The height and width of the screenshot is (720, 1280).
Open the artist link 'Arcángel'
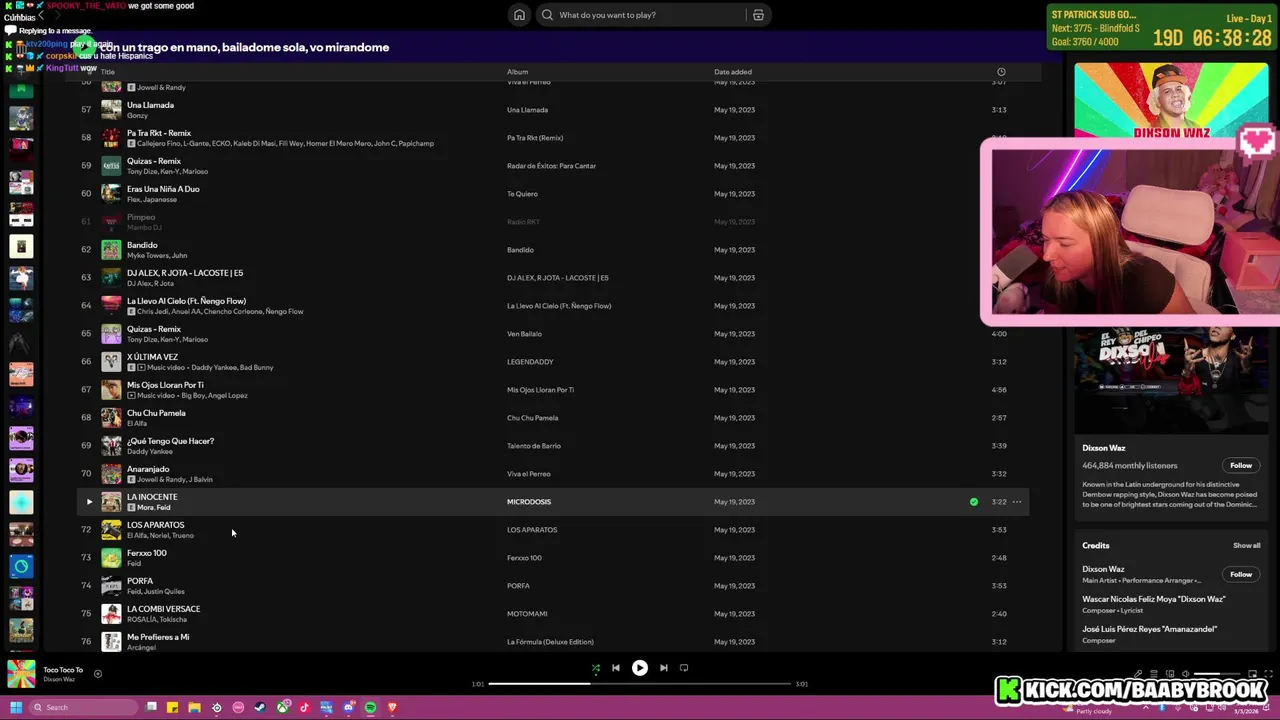(141, 648)
